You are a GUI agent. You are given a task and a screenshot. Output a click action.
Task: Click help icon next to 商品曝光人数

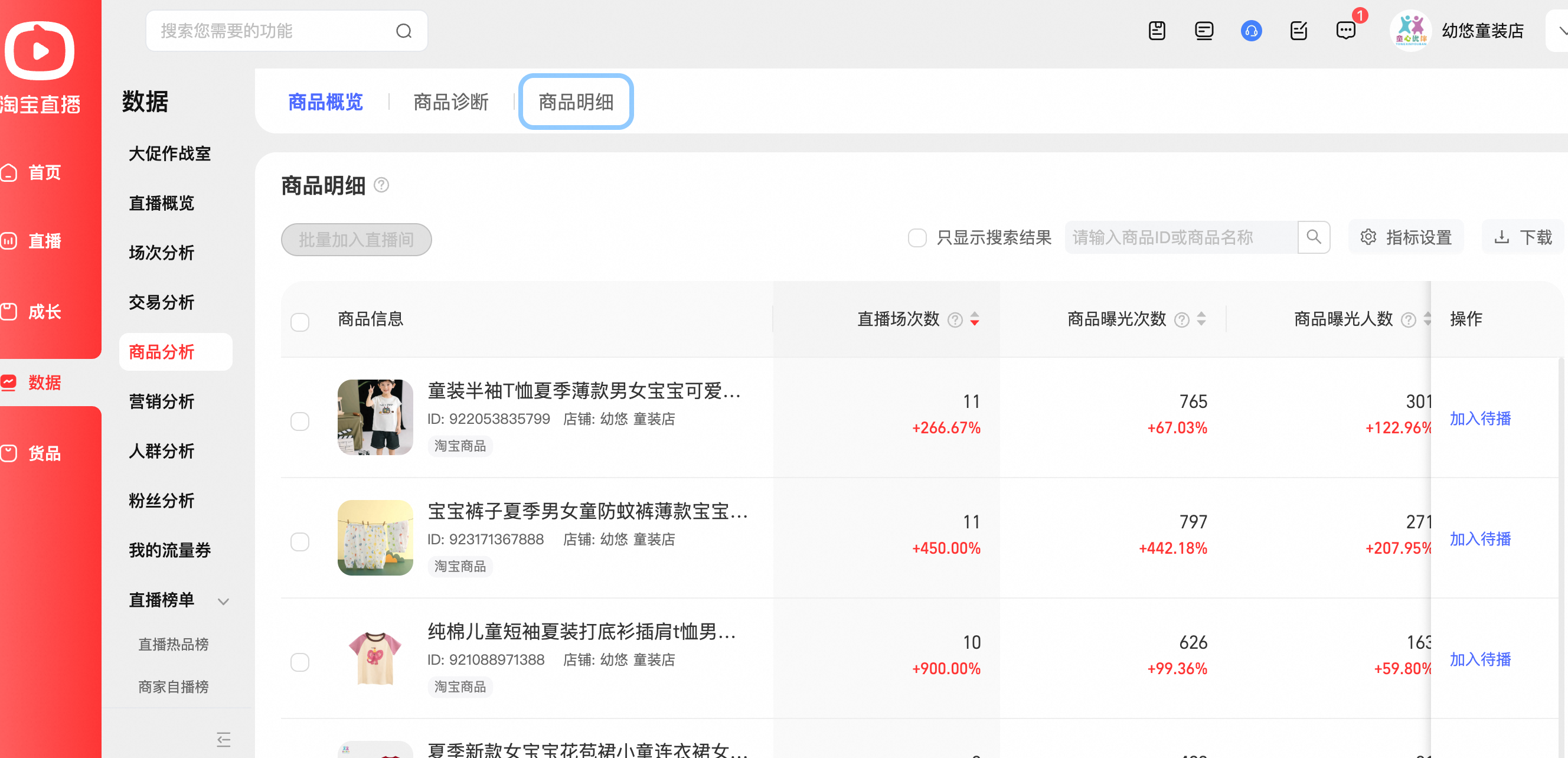[x=1408, y=319]
